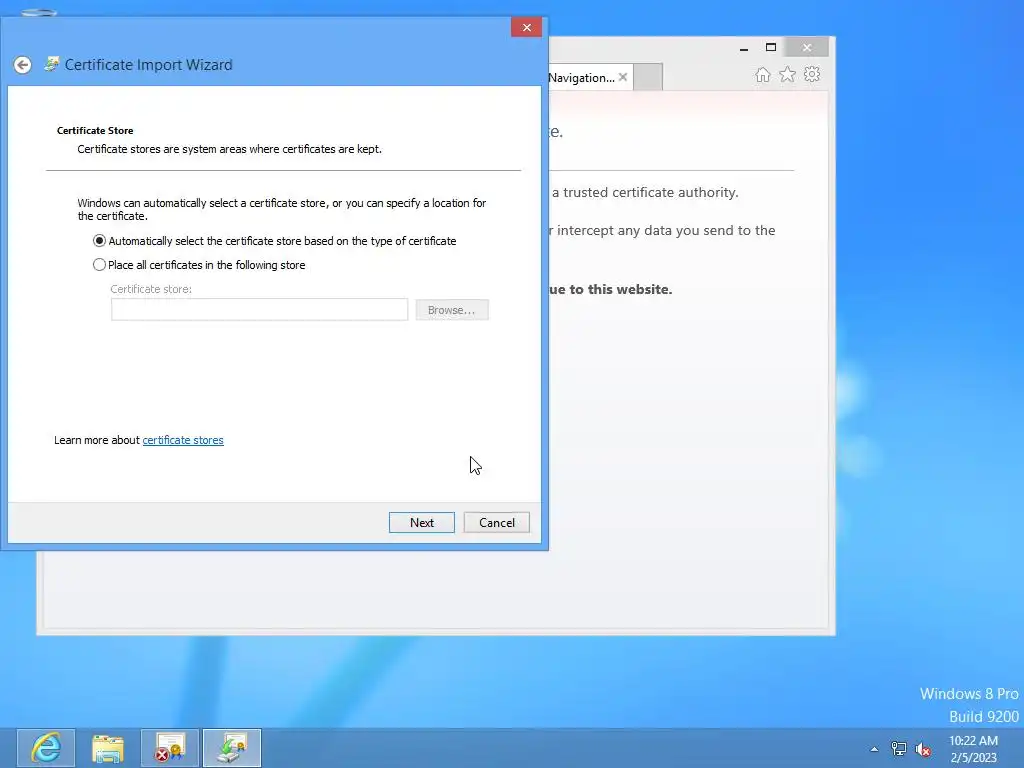
Task: Open a new tab in Internet Explorer
Action: point(648,77)
